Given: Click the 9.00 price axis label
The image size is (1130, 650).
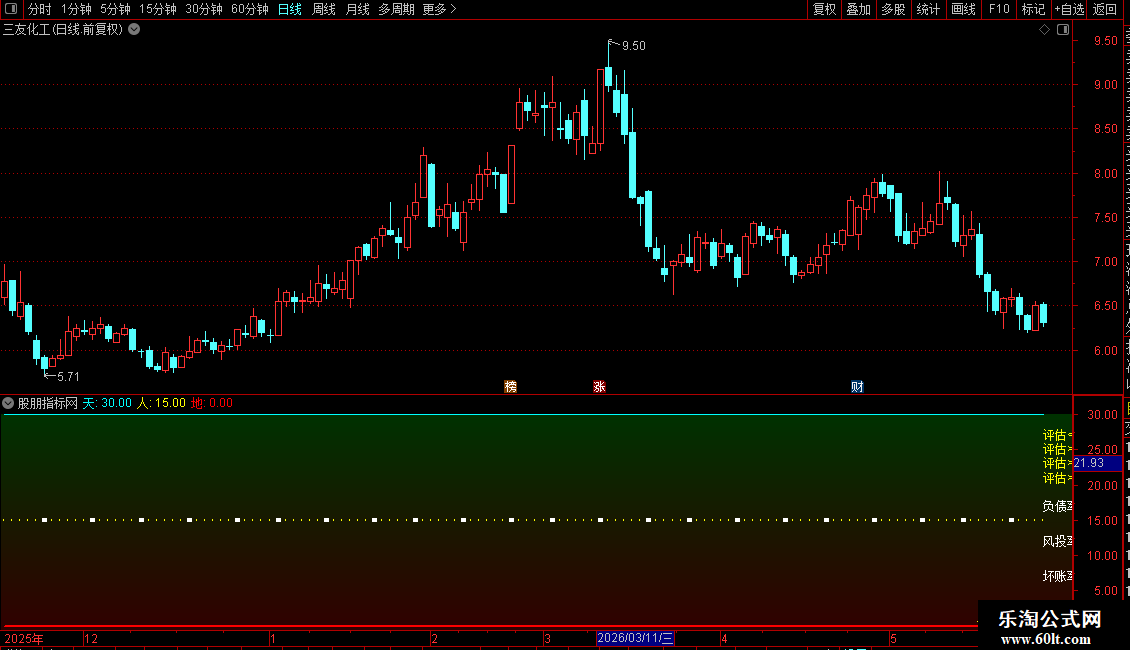Looking at the screenshot, I should pyautogui.click(x=1105, y=84).
